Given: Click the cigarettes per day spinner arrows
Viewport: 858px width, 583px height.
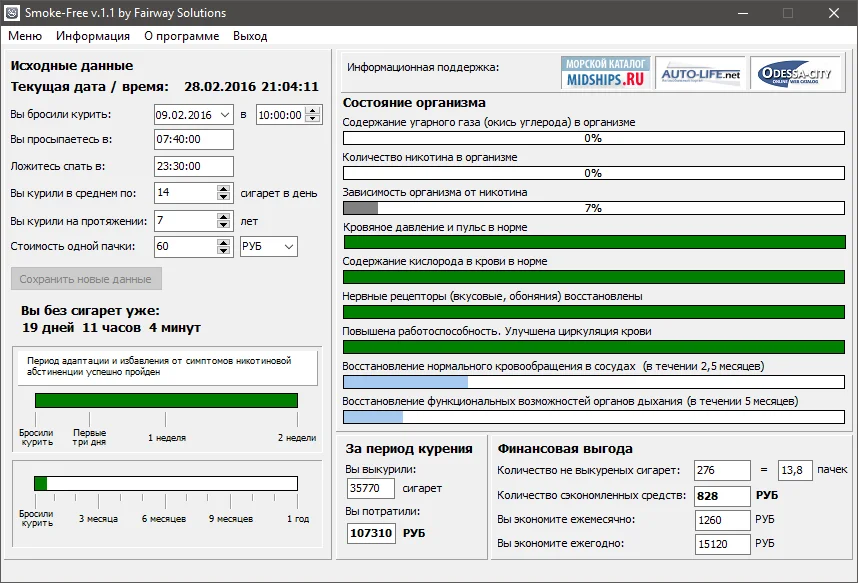Looking at the screenshot, I should pos(224,193).
